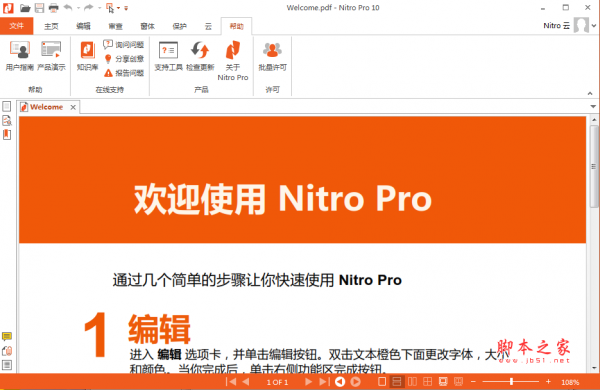Click 检查更新 to check for updates

point(200,56)
